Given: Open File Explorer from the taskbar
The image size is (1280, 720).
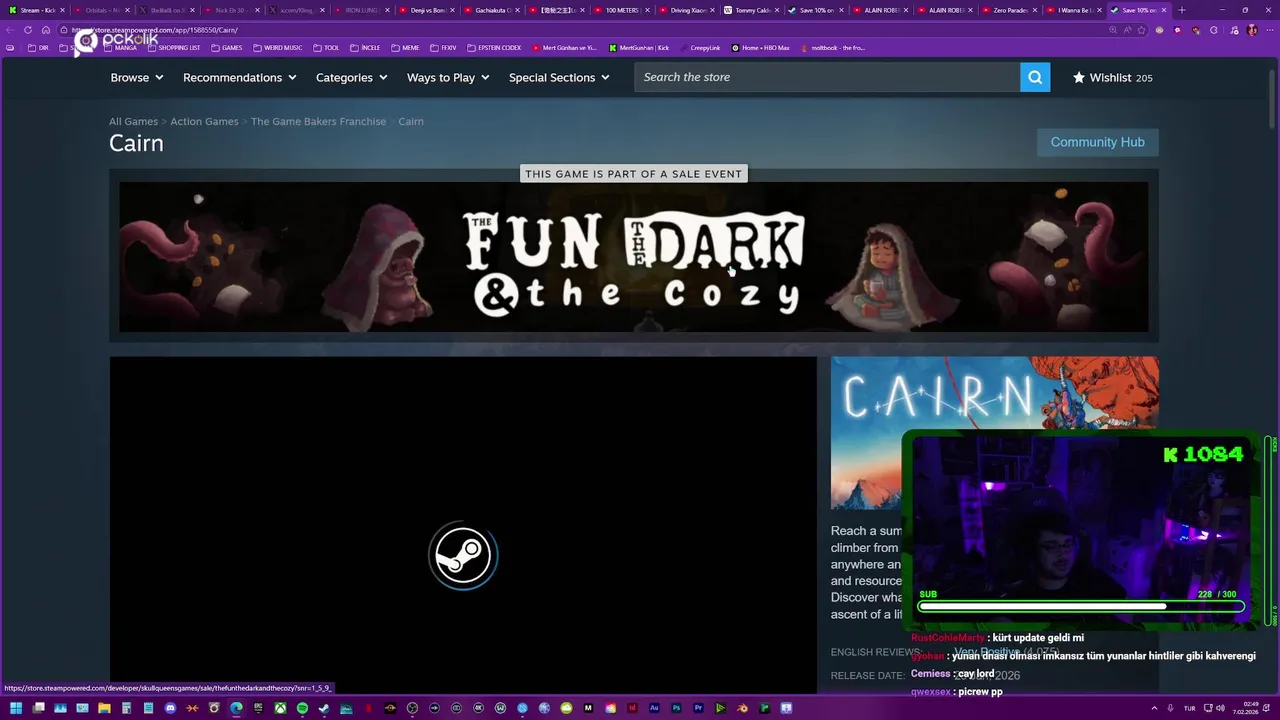Looking at the screenshot, I should click(x=104, y=708).
